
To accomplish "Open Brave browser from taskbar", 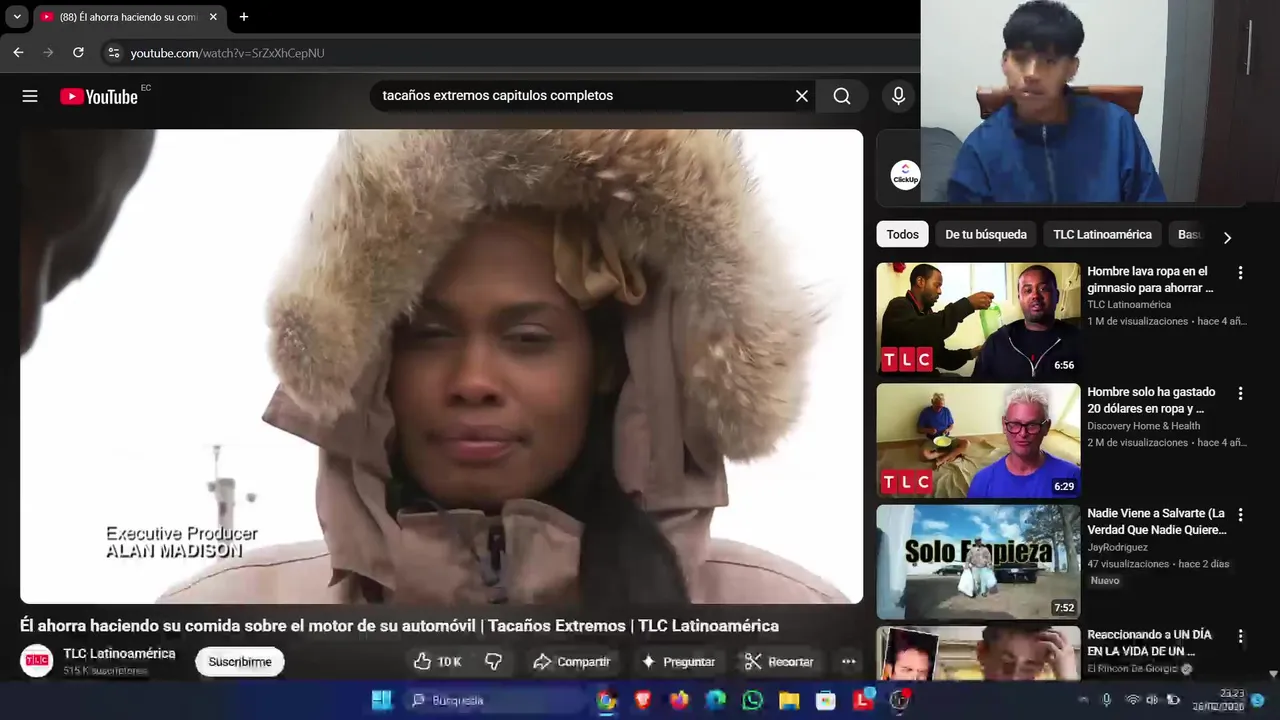I will [643, 700].
